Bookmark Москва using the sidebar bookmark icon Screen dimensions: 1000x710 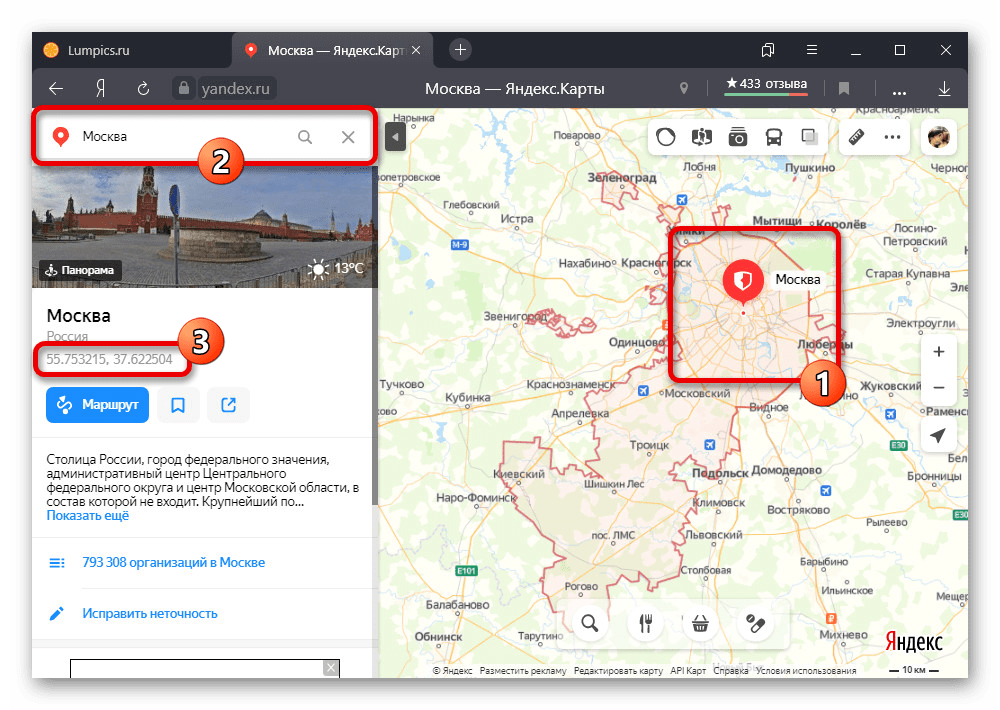tap(178, 404)
